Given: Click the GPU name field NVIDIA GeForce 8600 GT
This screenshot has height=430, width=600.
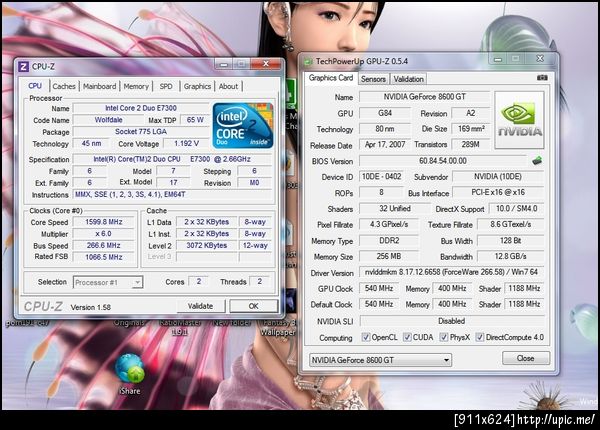Looking at the screenshot, I should pyautogui.click(x=425, y=97).
